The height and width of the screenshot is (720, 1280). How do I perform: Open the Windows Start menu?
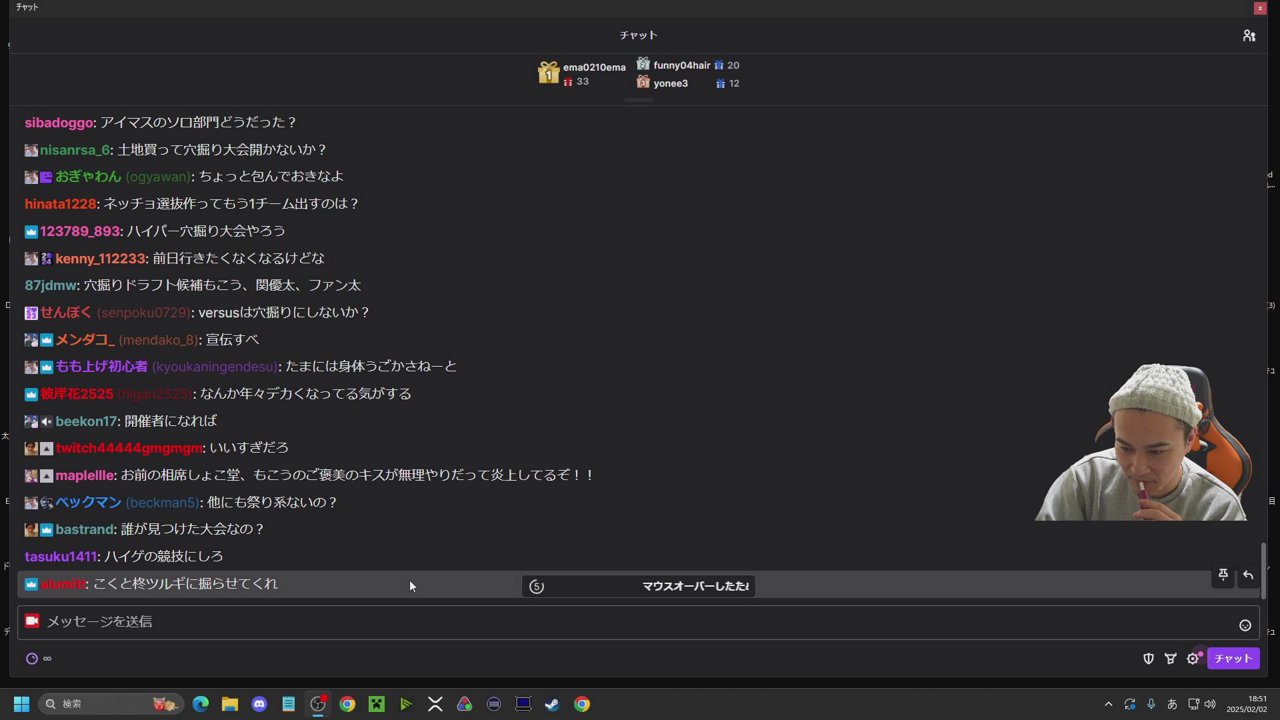(20, 704)
